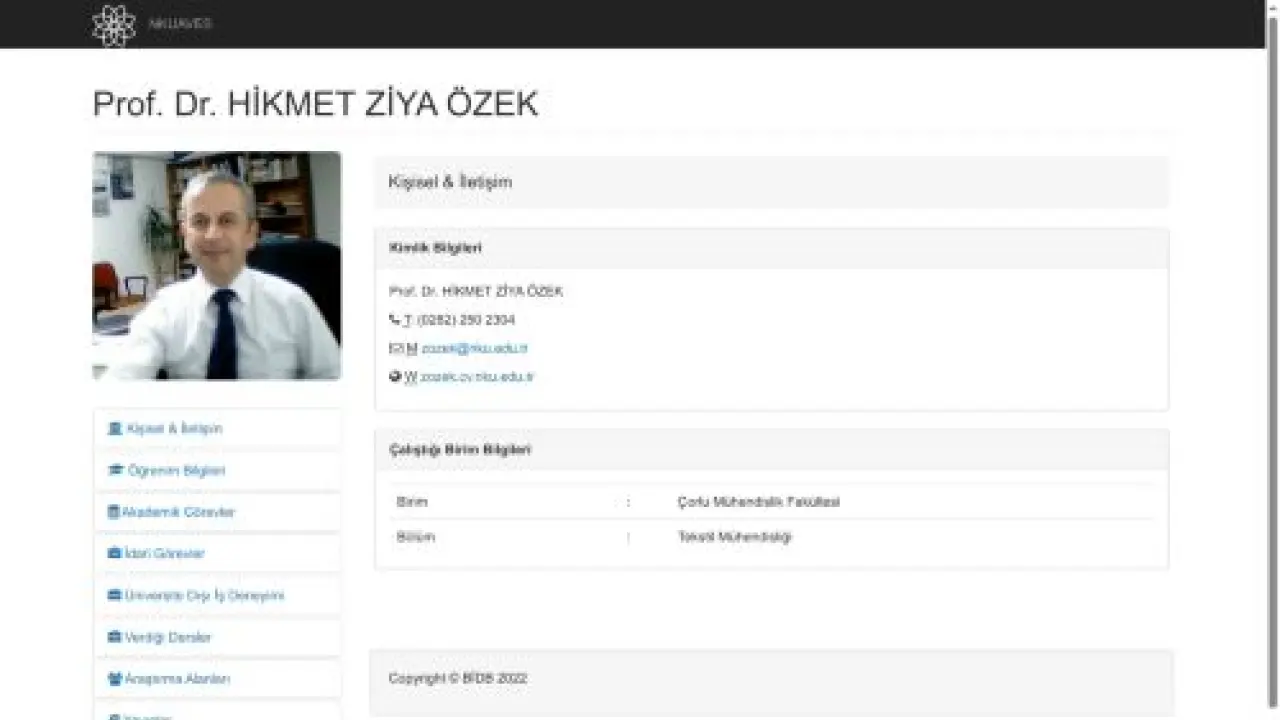Open the Öğrenim Bilgileri sidebar section
Image resolution: width=1280 pixels, height=720 pixels.
[217, 471]
